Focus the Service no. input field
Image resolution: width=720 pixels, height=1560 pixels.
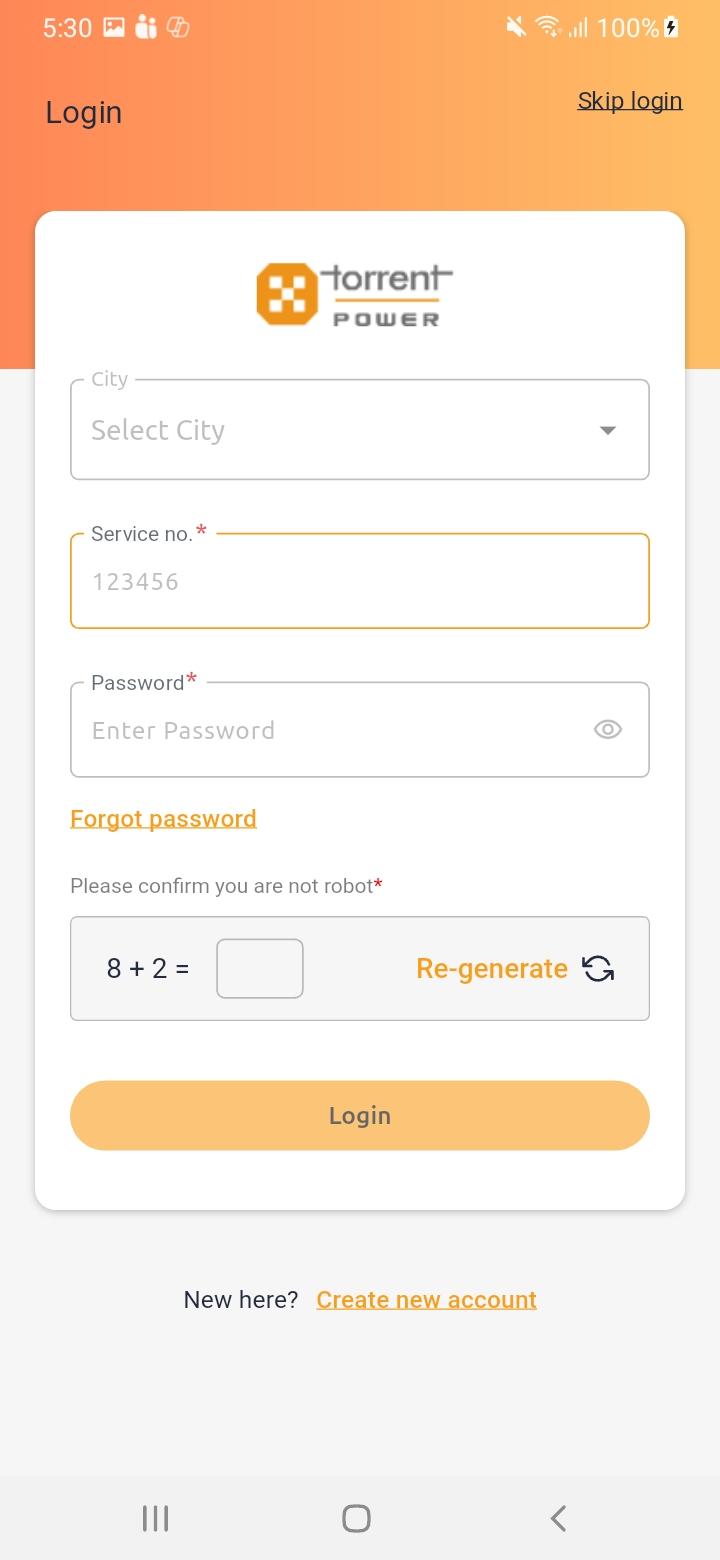pos(360,582)
